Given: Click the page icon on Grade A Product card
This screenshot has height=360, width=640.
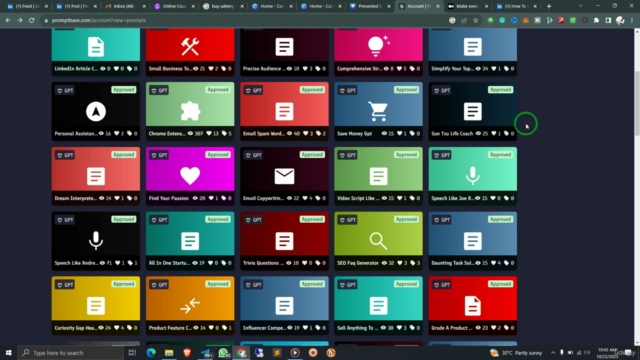Looking at the screenshot, I should [472, 306].
